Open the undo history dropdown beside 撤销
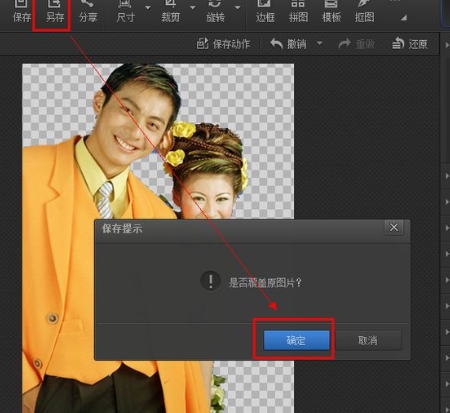450x413 pixels. point(319,43)
